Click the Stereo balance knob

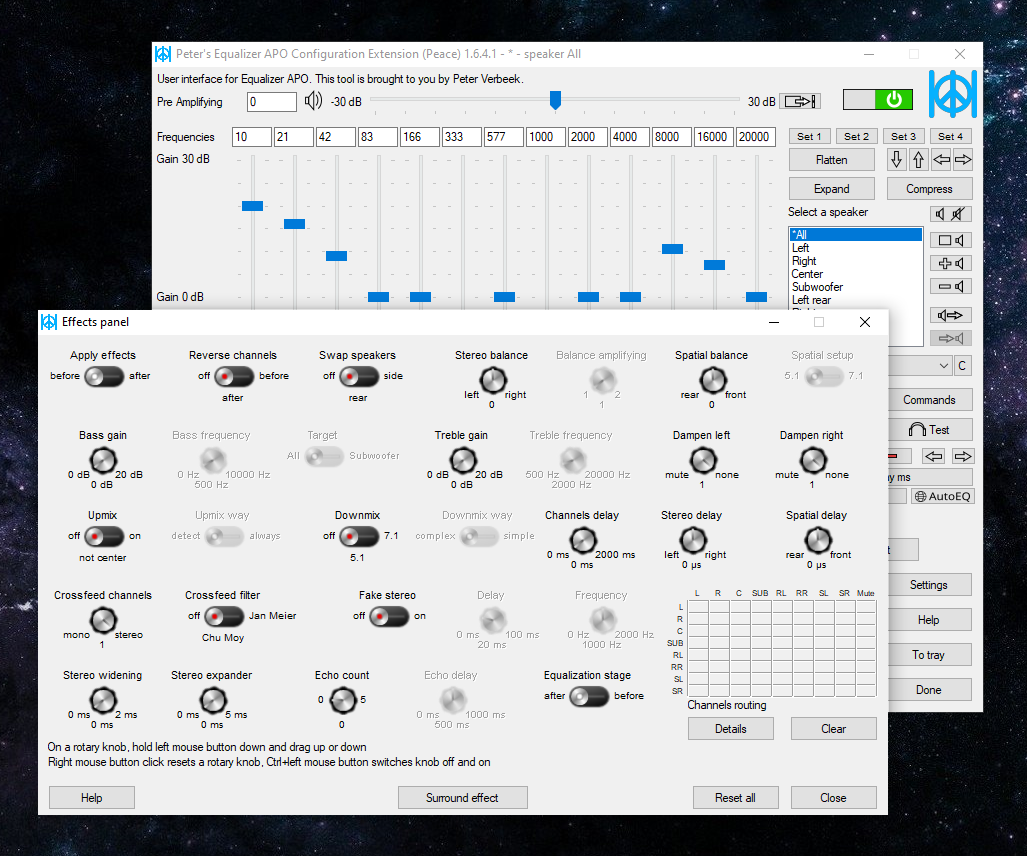493,380
